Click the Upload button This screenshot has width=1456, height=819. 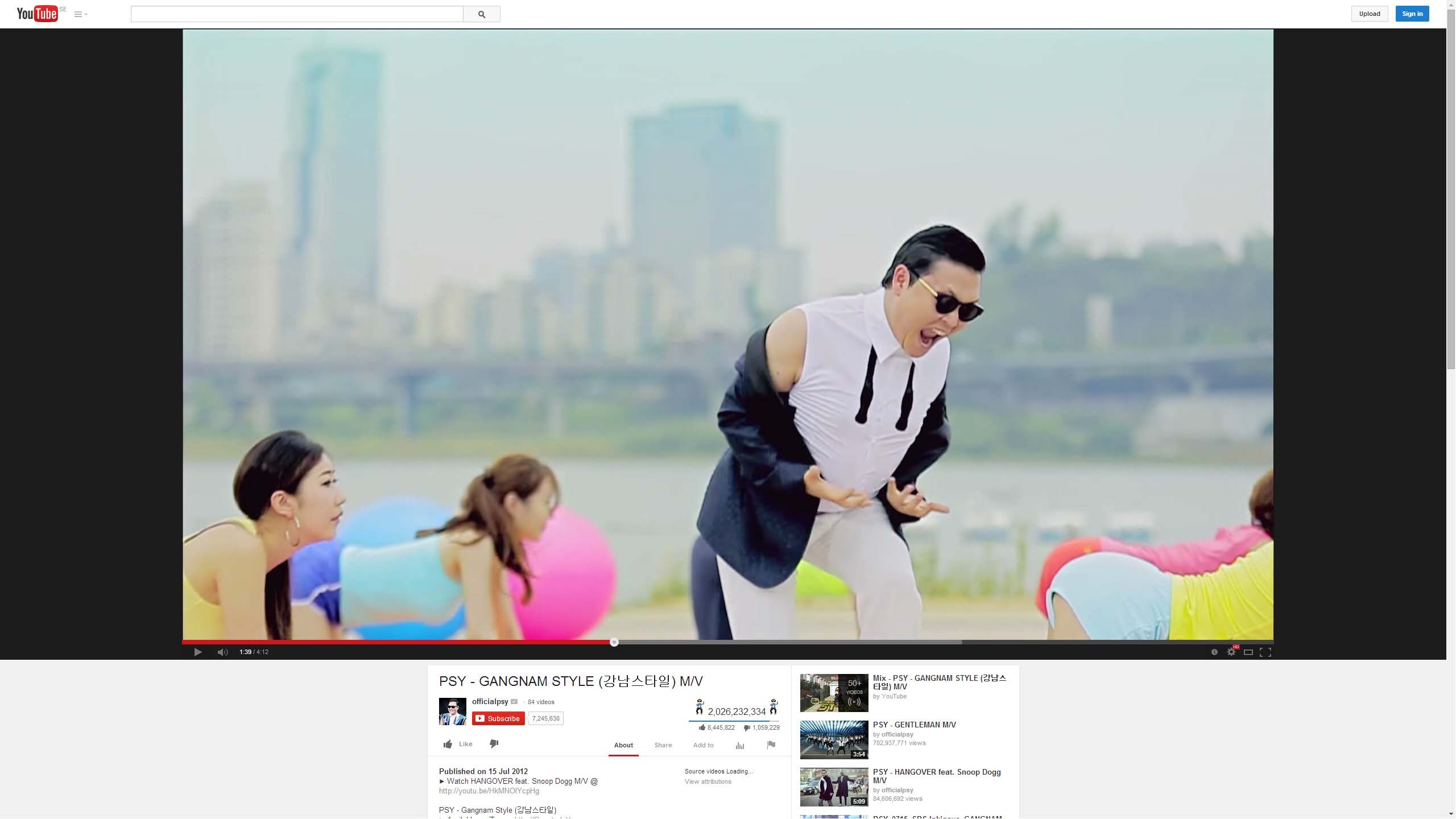[1370, 14]
